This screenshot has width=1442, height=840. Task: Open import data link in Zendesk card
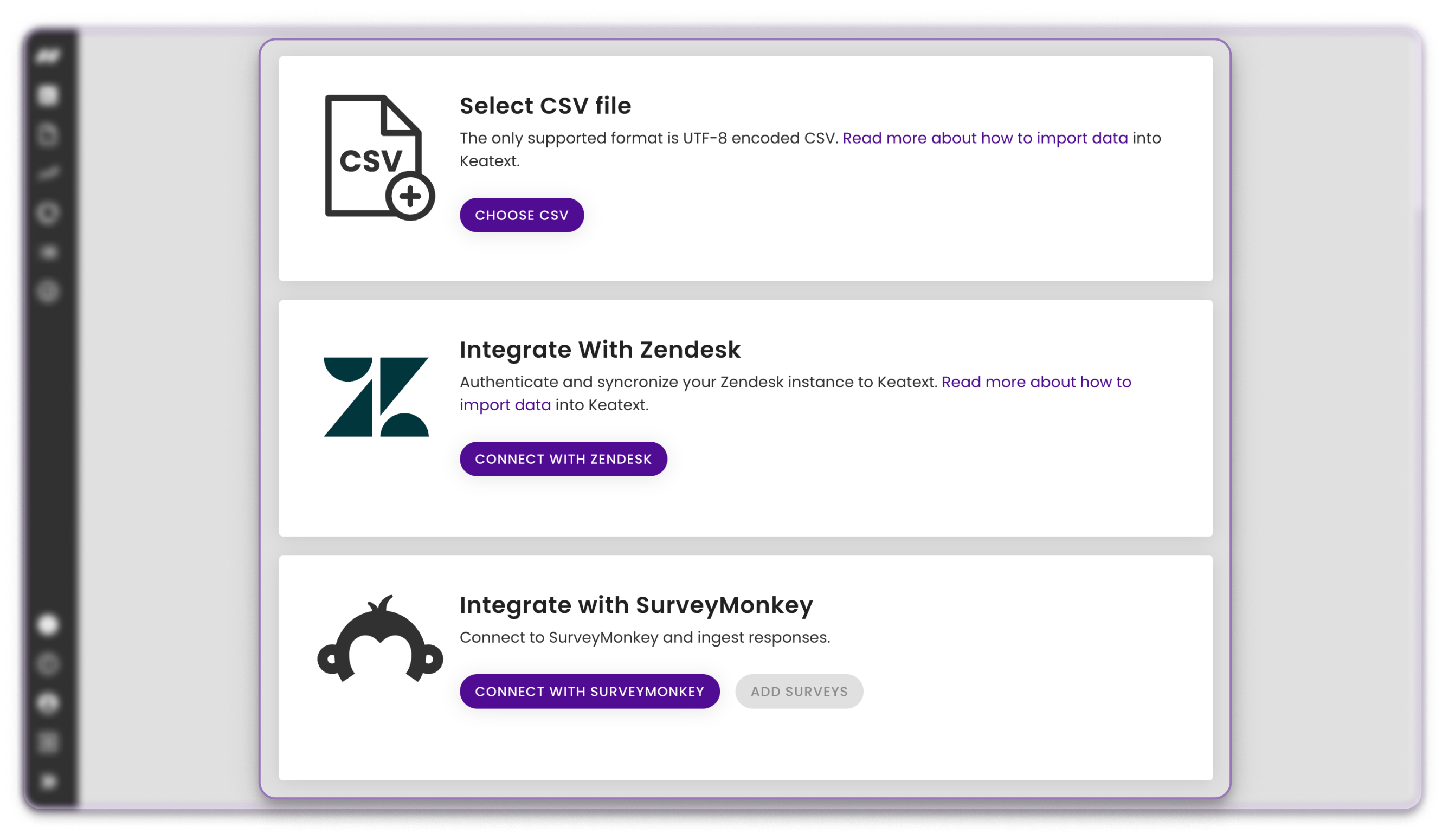coord(795,393)
